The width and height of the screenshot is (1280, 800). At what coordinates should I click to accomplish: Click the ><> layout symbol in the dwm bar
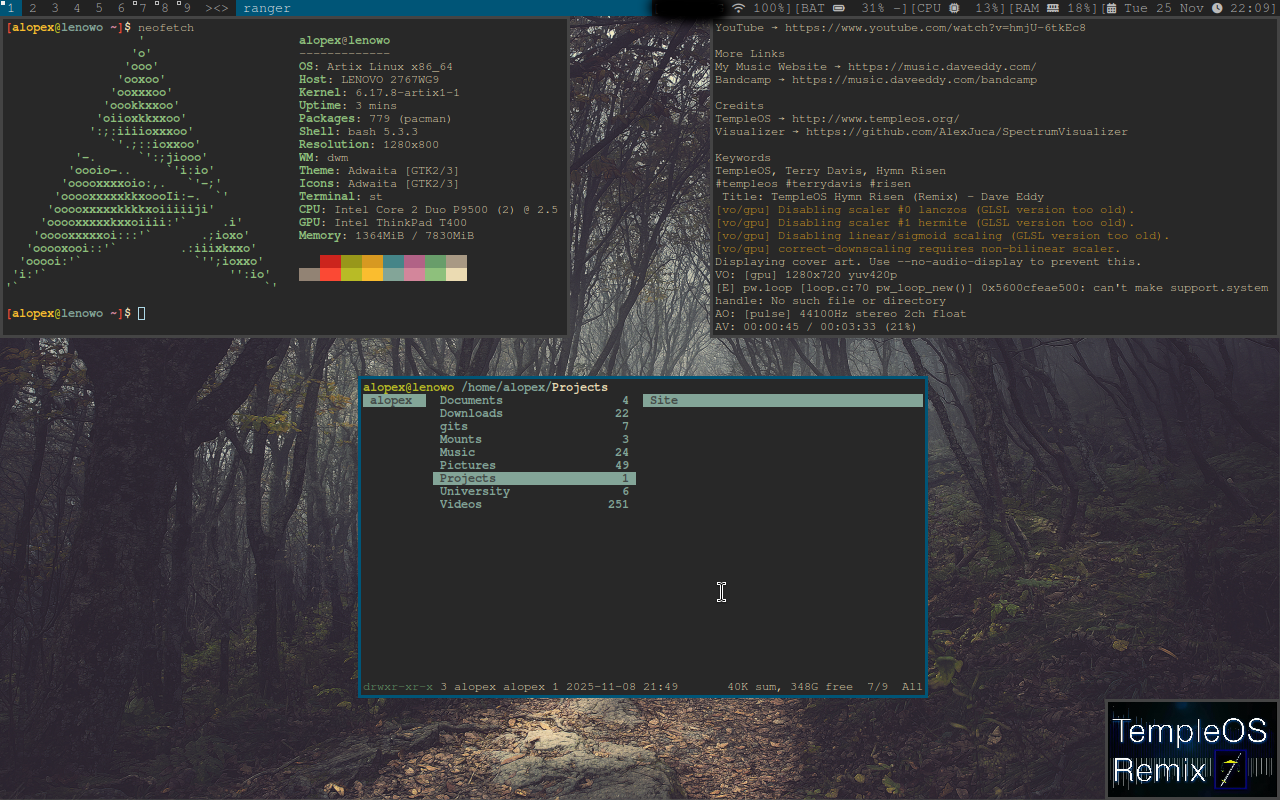click(216, 8)
